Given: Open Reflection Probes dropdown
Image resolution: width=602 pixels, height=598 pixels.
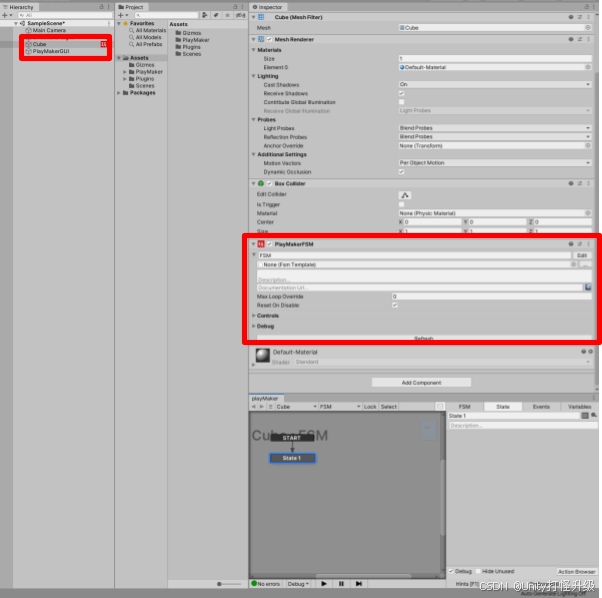Looking at the screenshot, I should tap(495, 137).
